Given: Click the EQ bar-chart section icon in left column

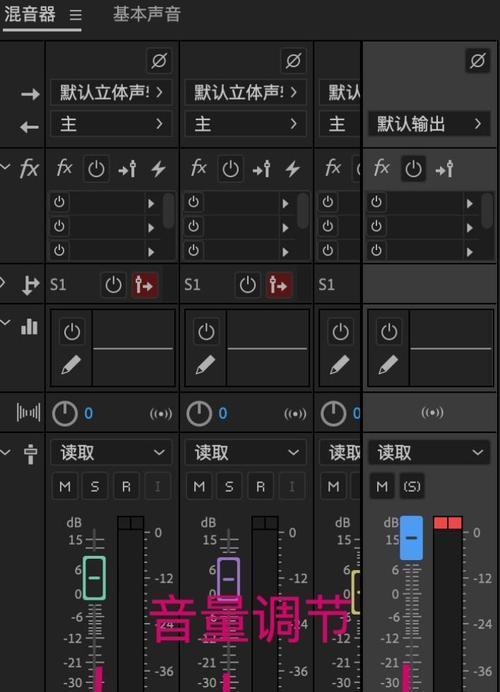Looking at the screenshot, I should coord(29,327).
